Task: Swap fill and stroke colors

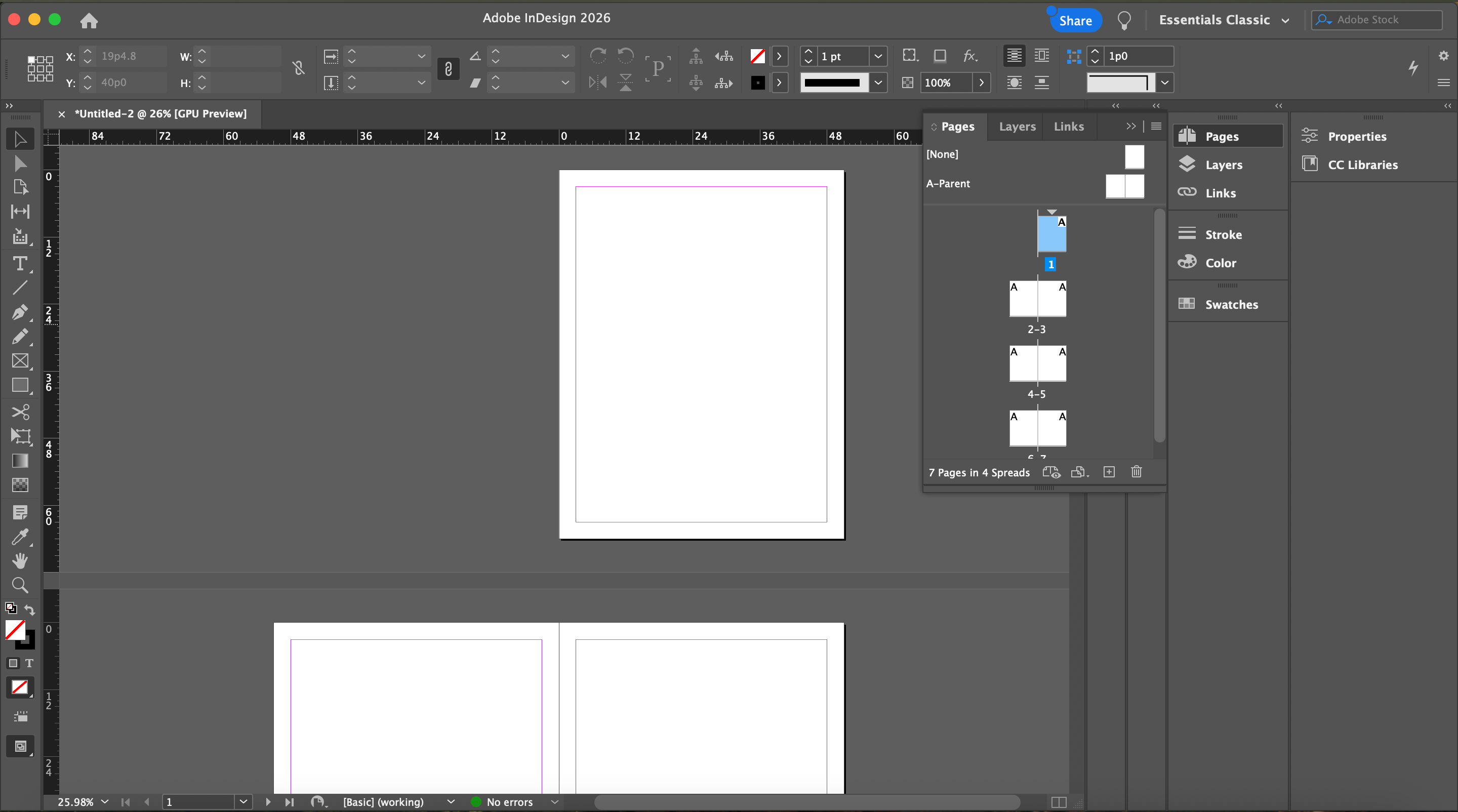Action: point(29,610)
